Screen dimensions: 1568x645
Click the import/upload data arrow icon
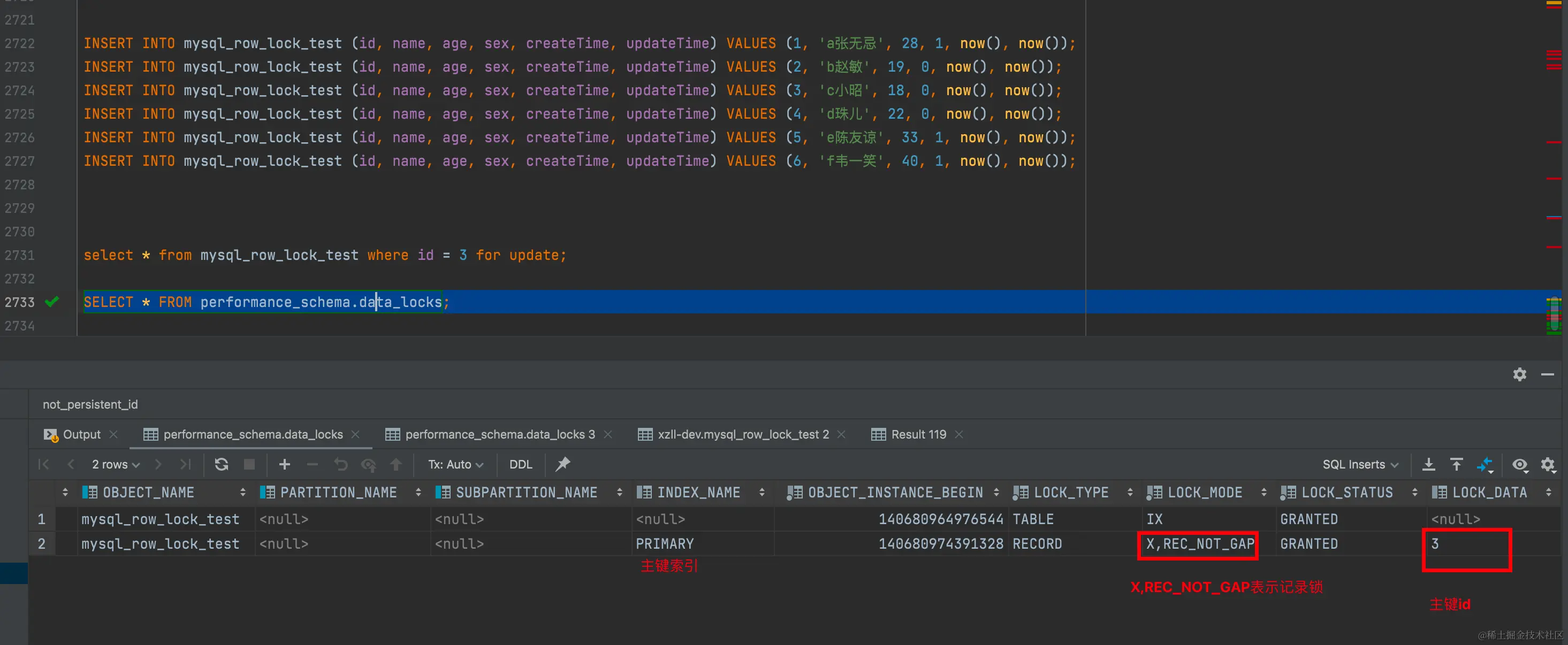1456,464
